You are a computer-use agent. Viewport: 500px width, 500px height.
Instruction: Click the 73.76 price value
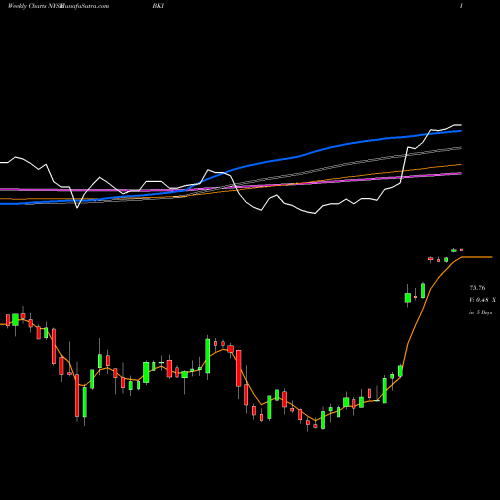click(x=477, y=288)
